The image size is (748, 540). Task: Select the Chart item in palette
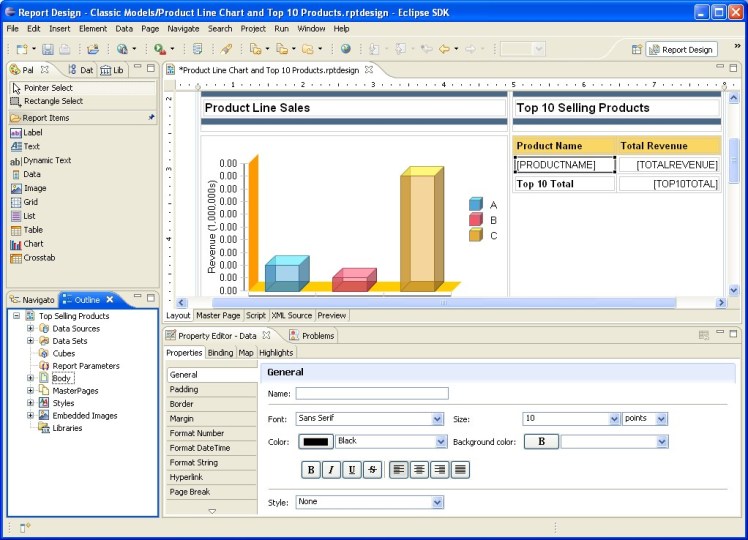(32, 244)
